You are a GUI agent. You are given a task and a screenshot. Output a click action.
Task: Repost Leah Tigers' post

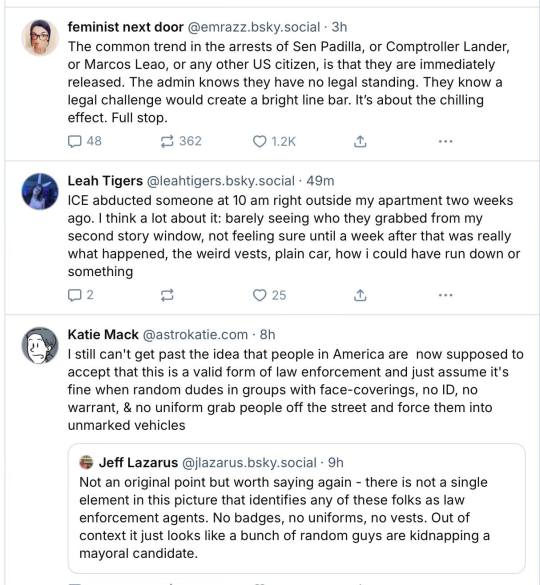tap(167, 295)
